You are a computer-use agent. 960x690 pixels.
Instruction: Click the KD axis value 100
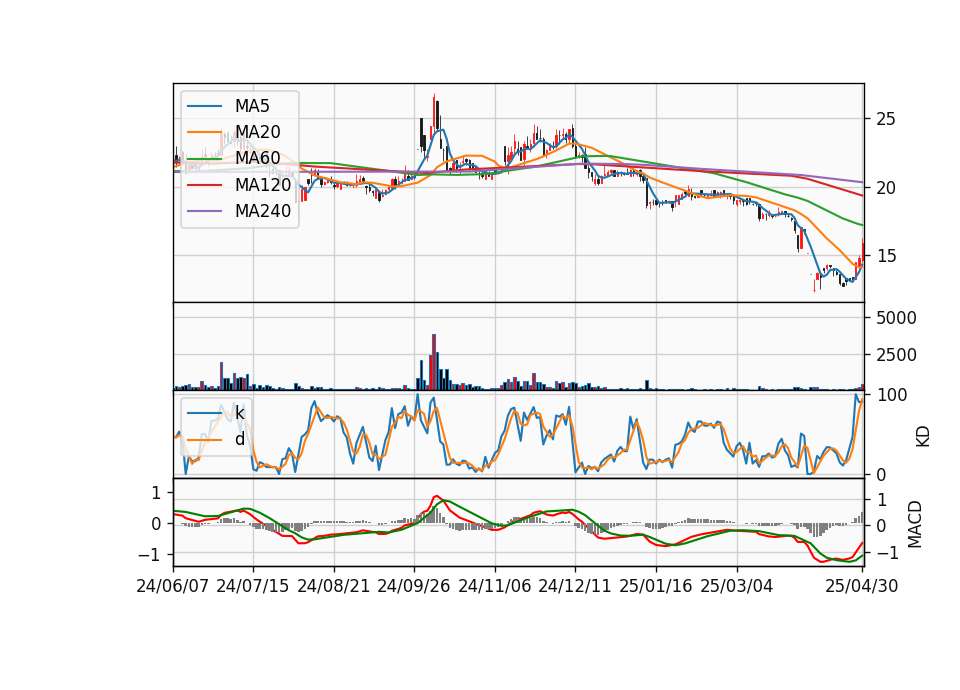892,396
